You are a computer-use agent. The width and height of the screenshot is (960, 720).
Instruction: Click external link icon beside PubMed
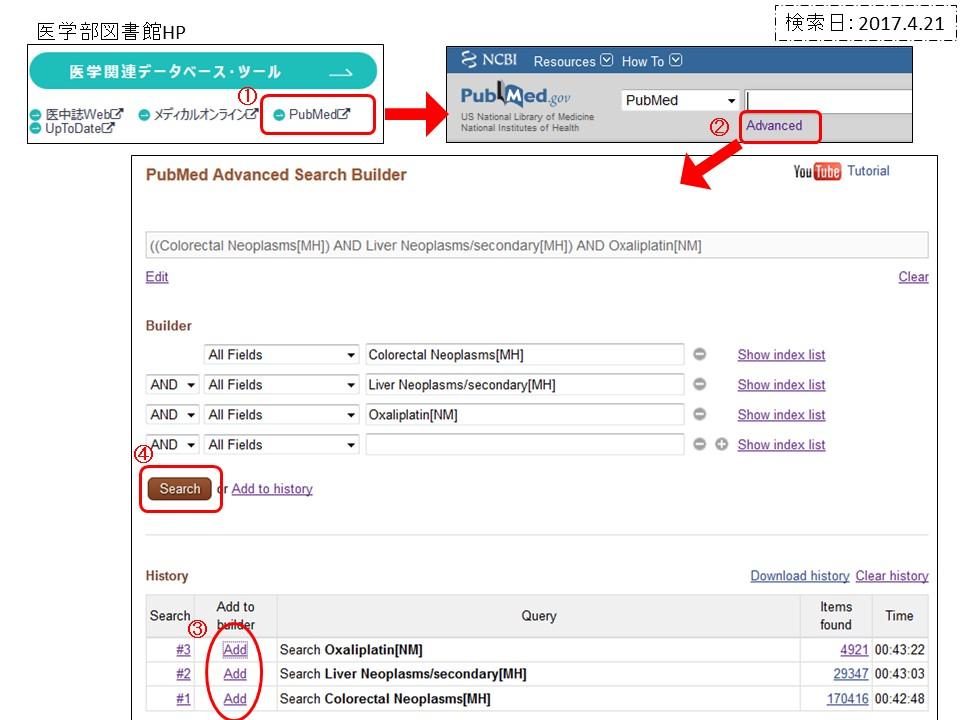tap(344, 114)
